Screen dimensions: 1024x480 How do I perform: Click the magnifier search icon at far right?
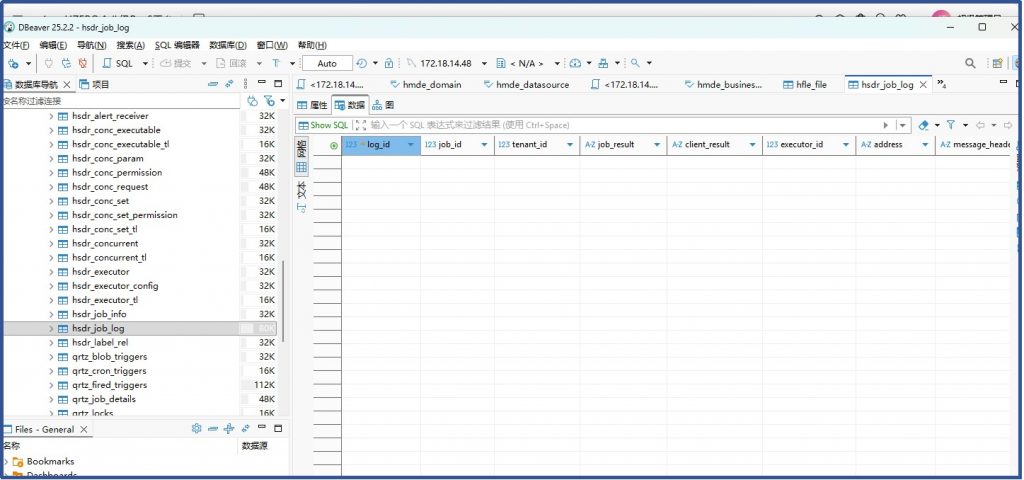click(970, 63)
